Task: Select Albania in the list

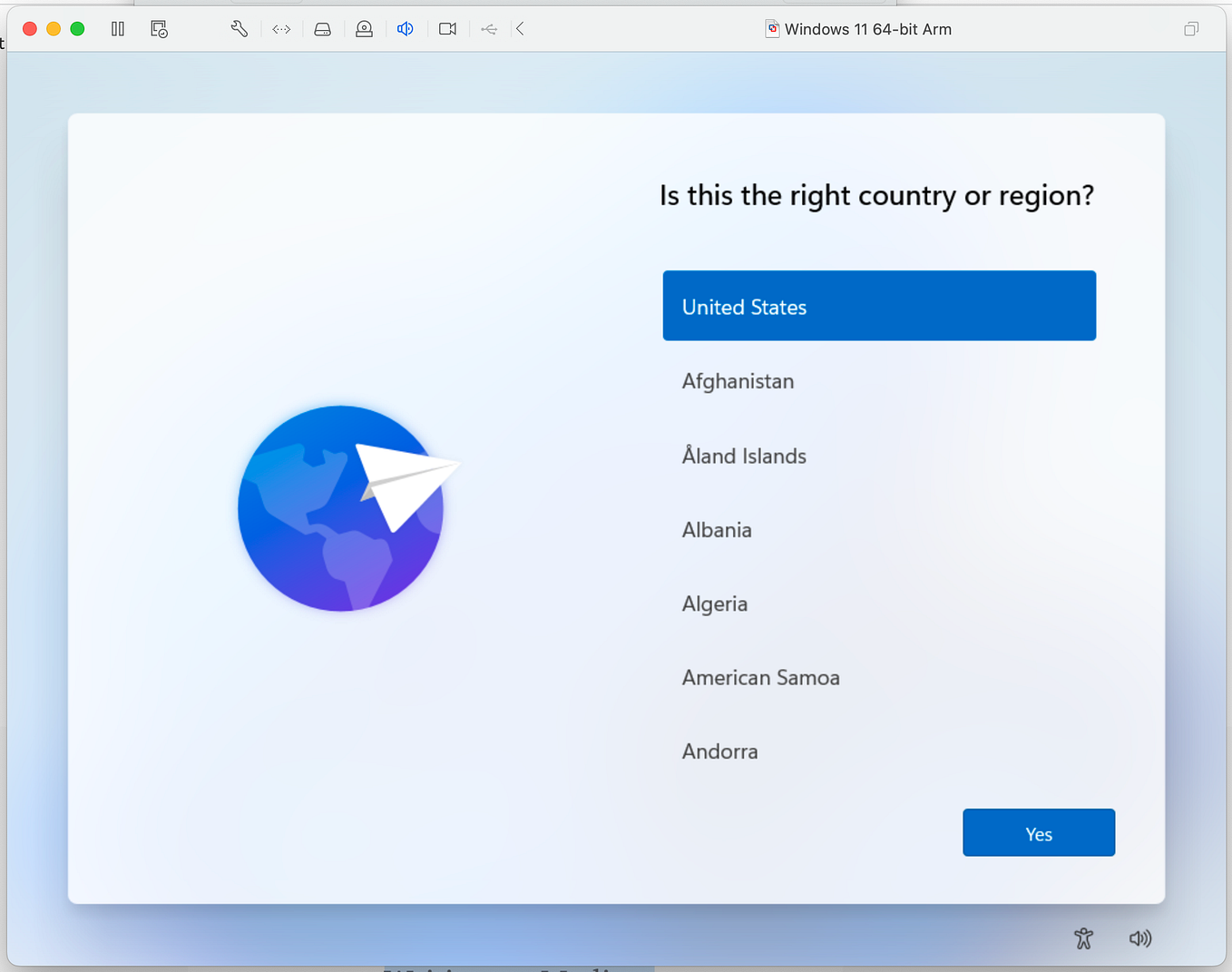Action: [717, 529]
